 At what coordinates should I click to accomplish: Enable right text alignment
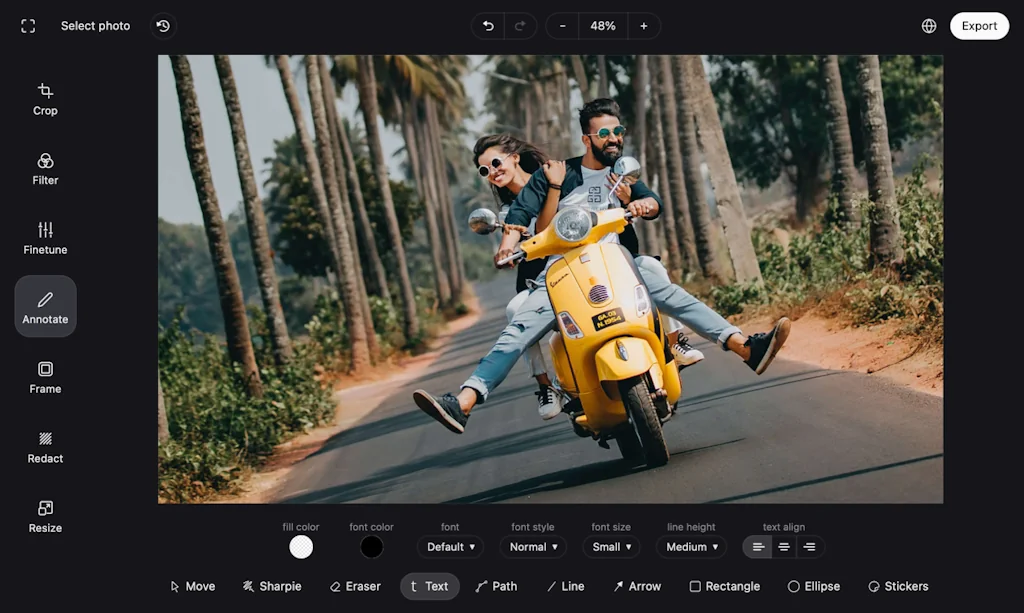pos(809,547)
